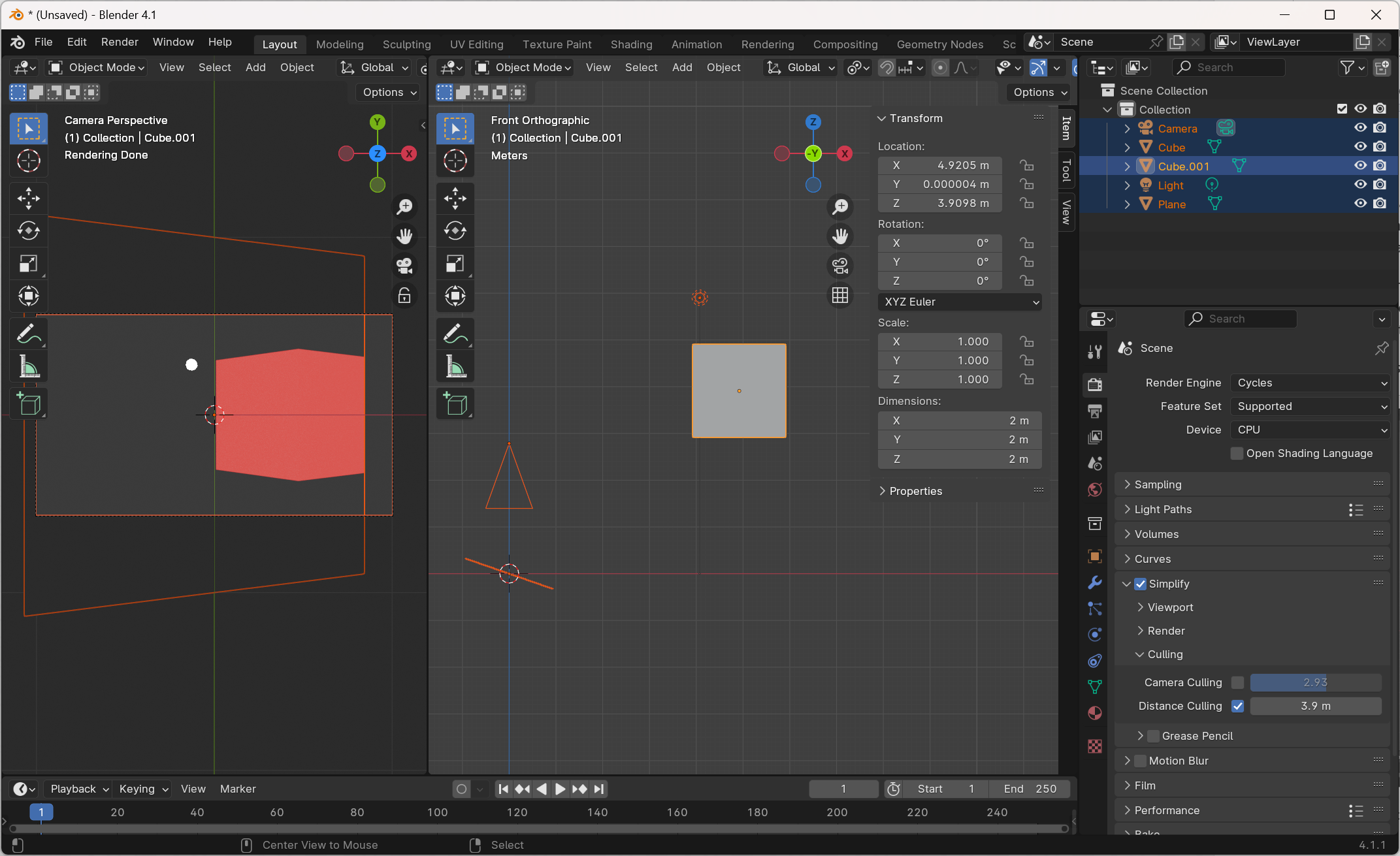Open the Tool sidebar tab
1400x856 pixels.
pos(1066,170)
